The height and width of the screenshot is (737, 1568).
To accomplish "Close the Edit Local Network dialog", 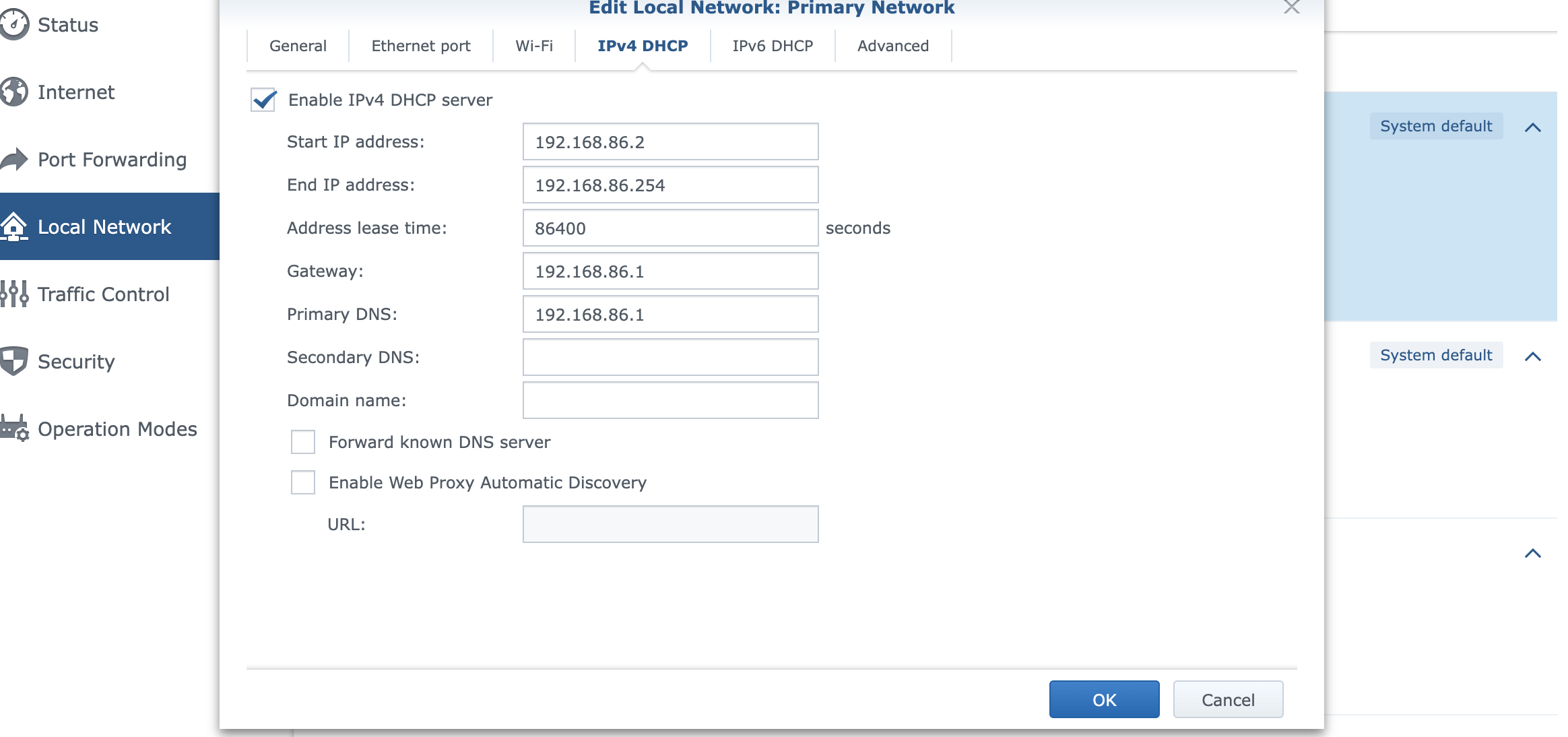I will (1291, 7).
